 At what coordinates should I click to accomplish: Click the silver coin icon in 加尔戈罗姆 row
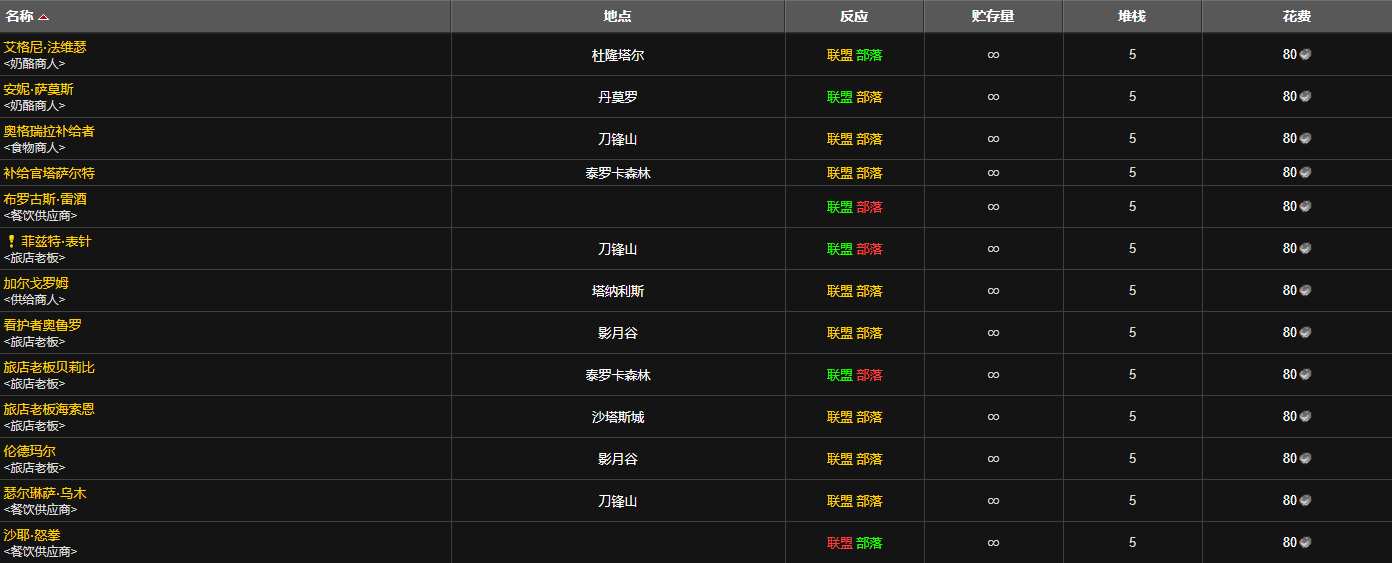click(1305, 291)
